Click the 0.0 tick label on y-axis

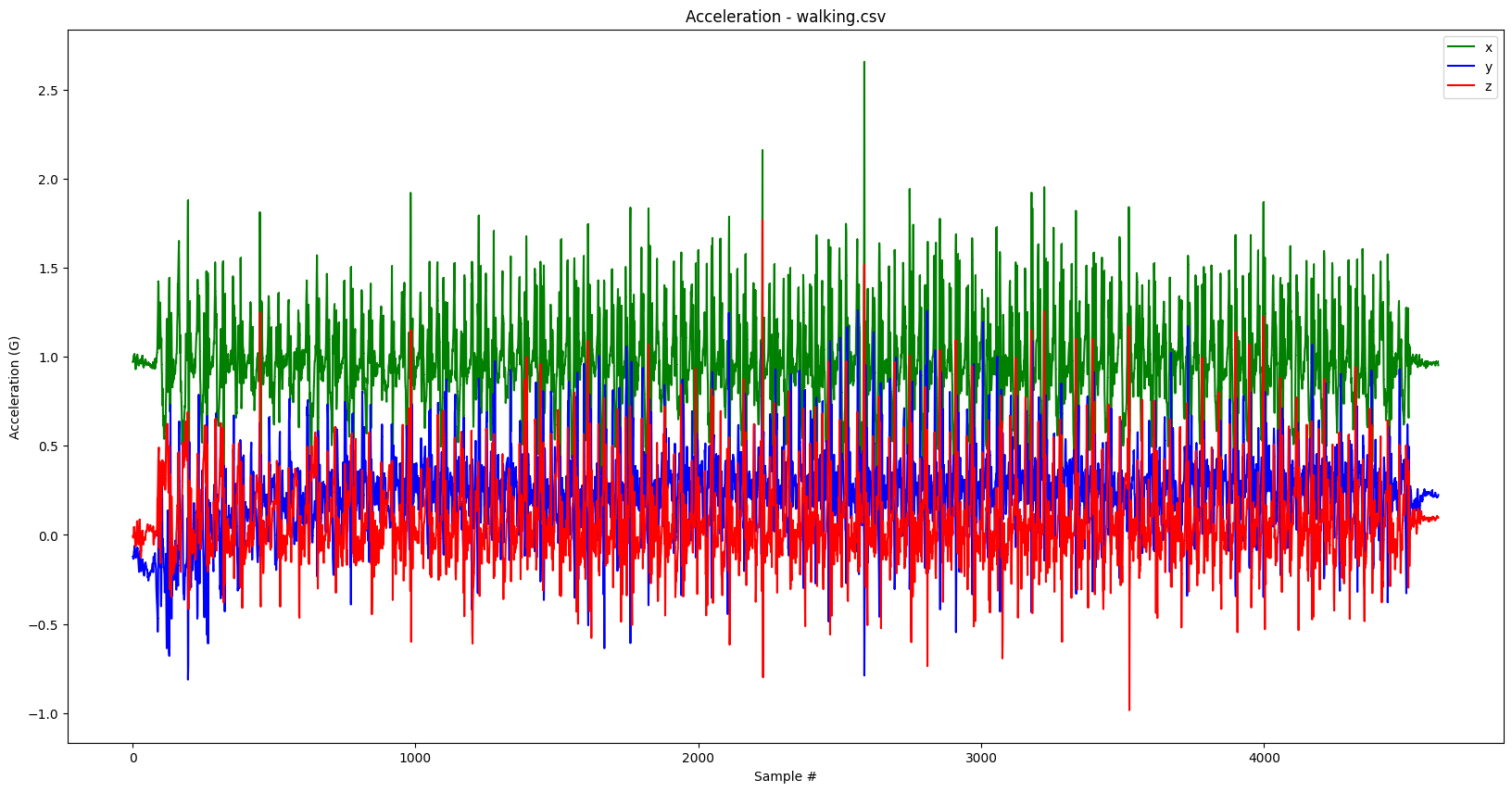(x=46, y=536)
